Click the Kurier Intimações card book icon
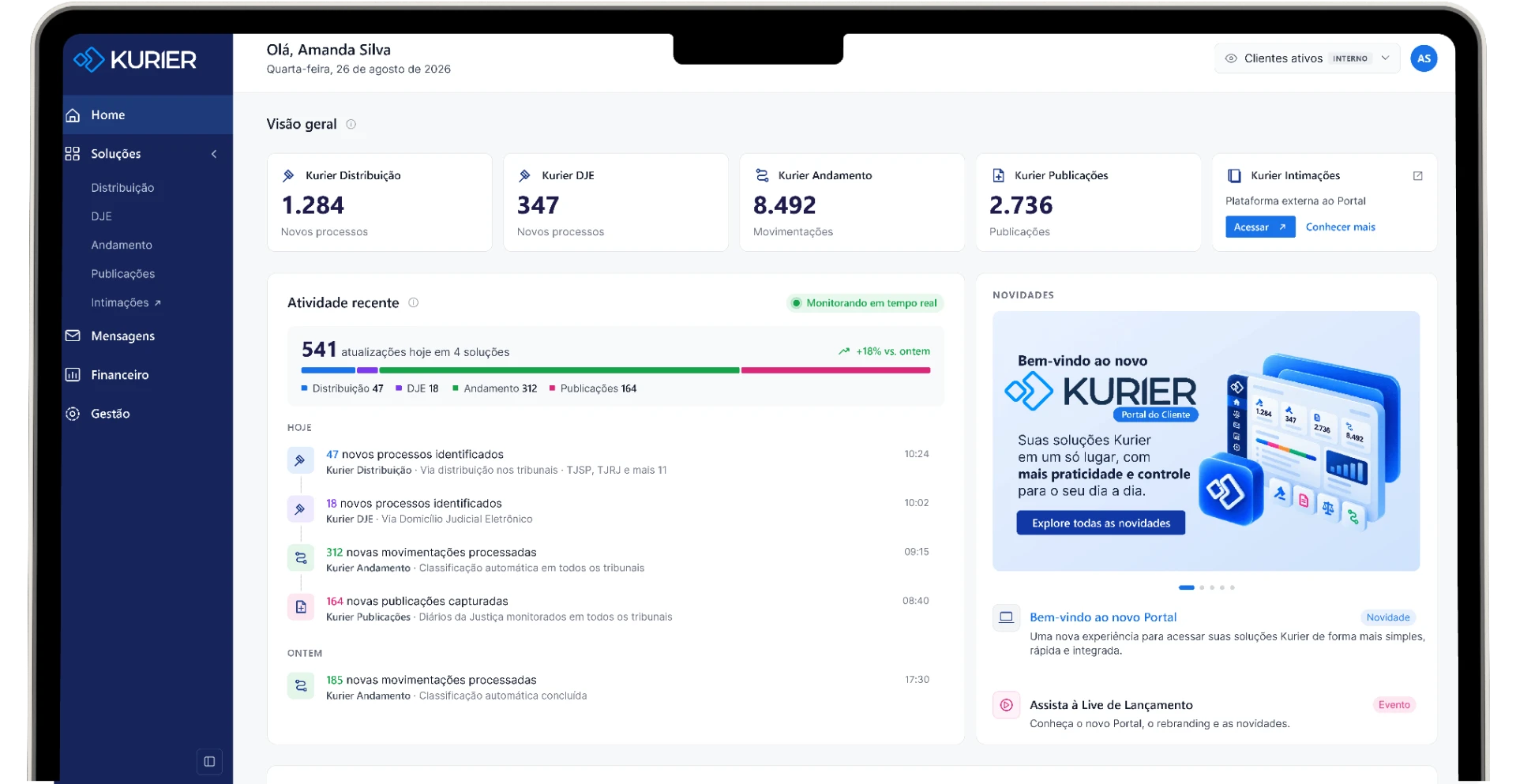This screenshot has width=1516, height=784. 1234,175
